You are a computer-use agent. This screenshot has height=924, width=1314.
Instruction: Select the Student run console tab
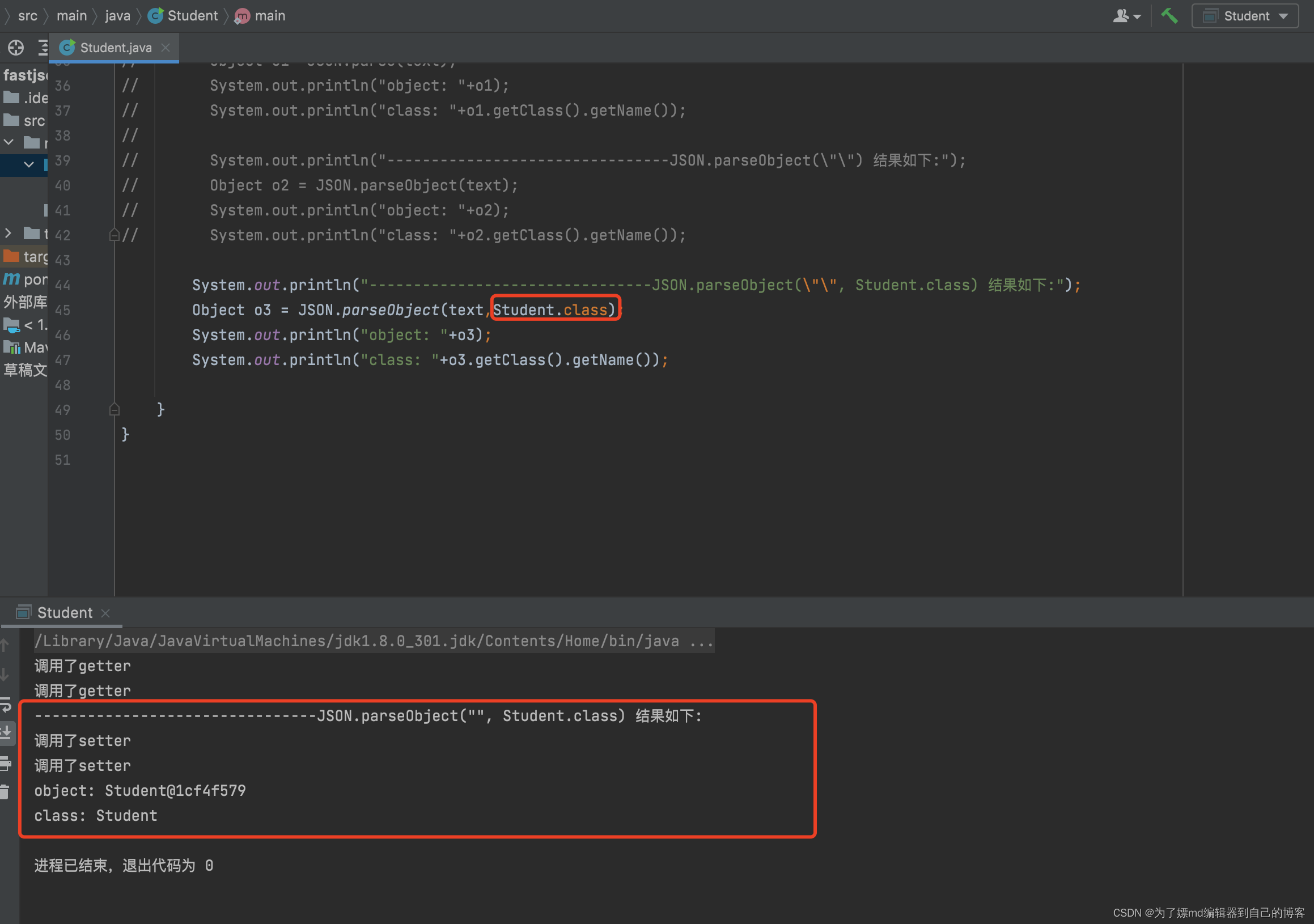coord(64,613)
